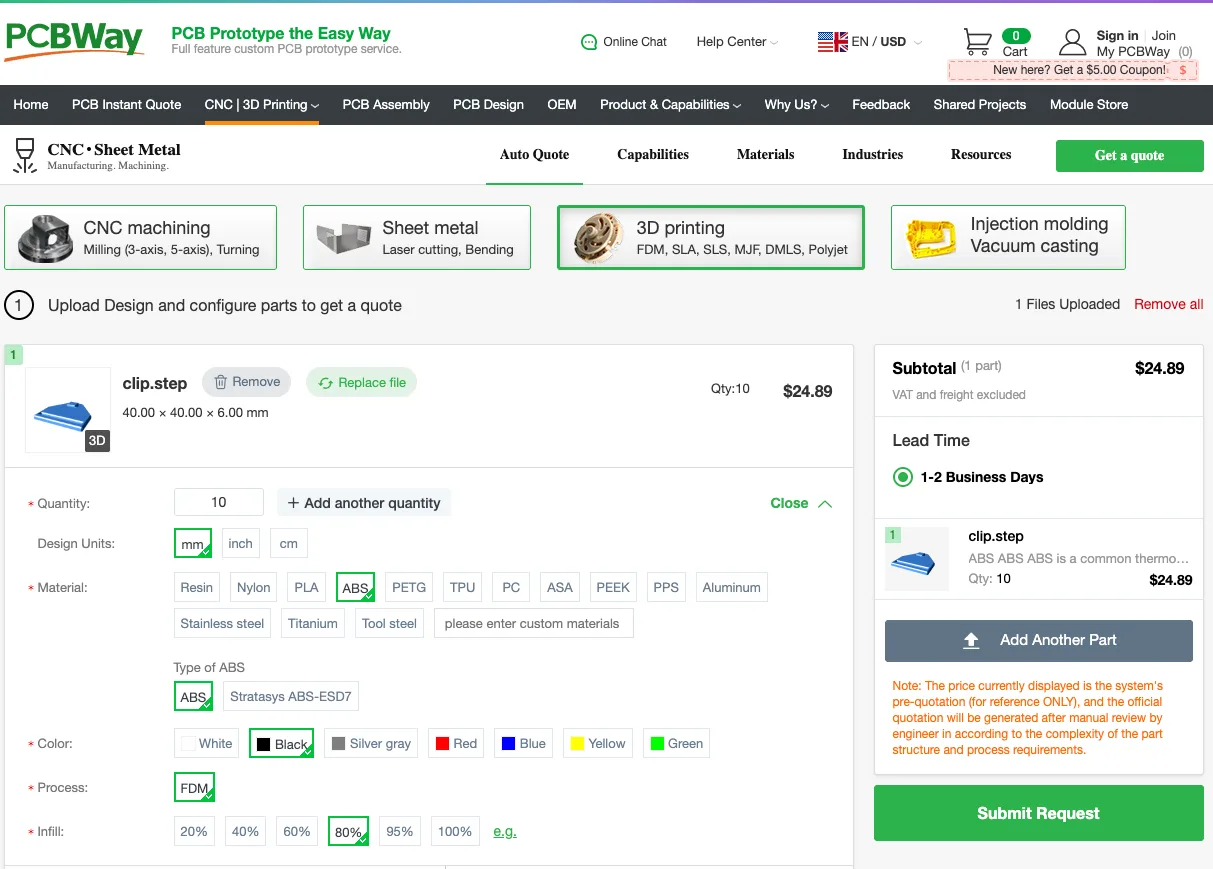Set infill to 20%
The height and width of the screenshot is (869, 1213).
pos(194,831)
